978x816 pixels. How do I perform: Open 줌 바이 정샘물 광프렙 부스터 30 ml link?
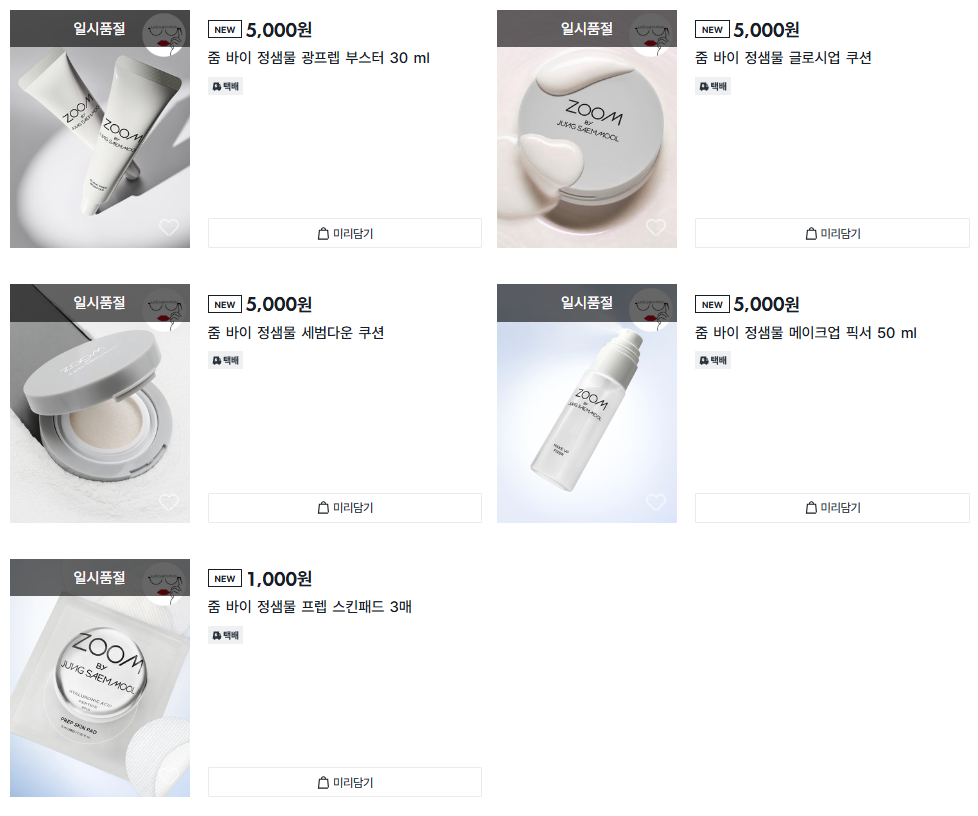(319, 58)
